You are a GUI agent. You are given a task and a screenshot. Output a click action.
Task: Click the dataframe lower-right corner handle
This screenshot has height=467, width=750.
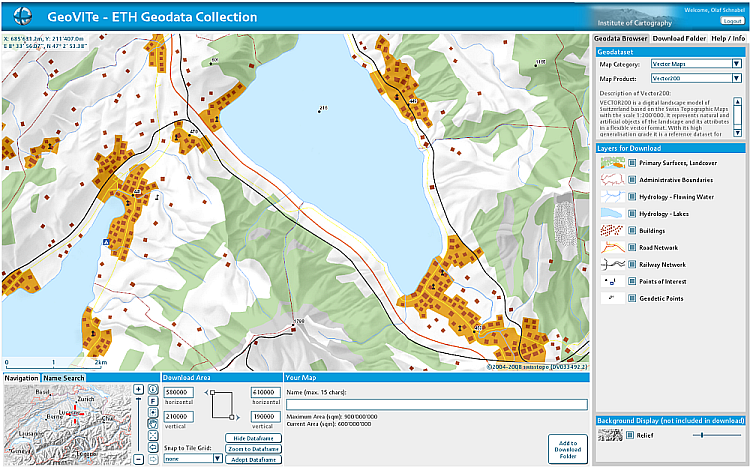pos(232,417)
